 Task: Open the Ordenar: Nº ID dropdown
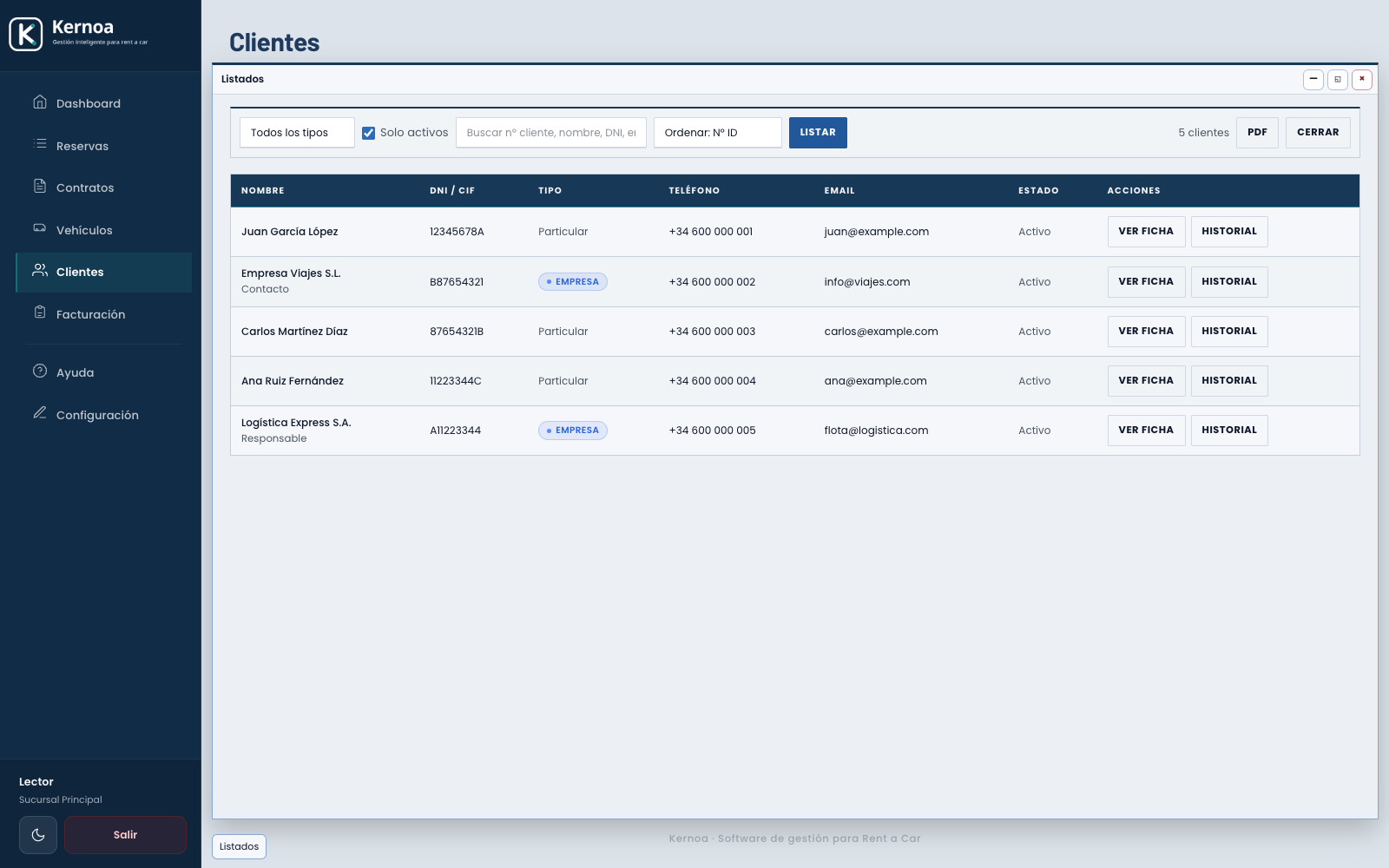718,133
